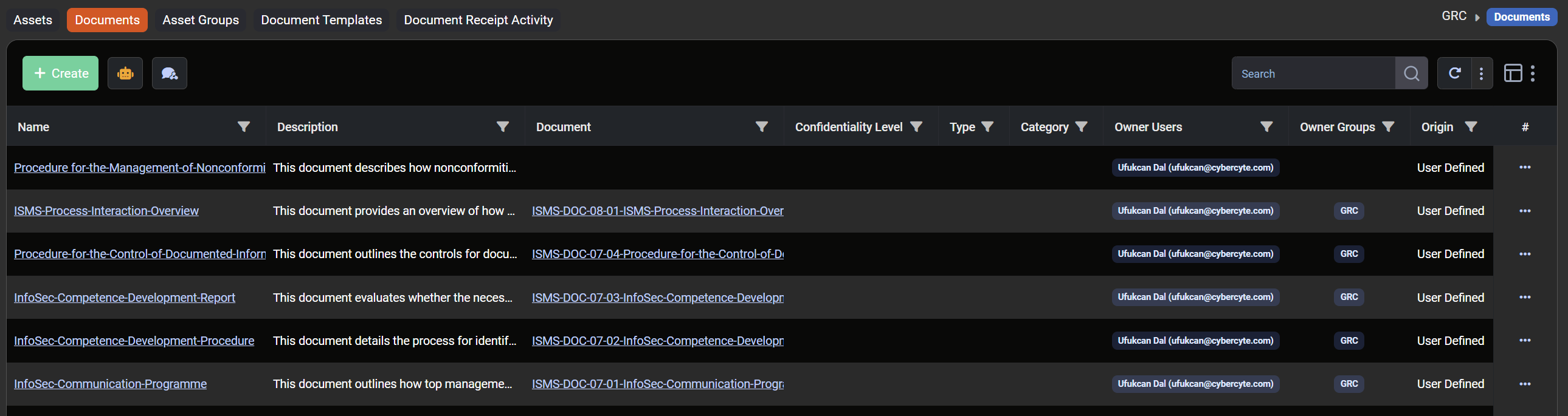
Task: Open filter for Owner Users column
Action: pyautogui.click(x=1266, y=126)
